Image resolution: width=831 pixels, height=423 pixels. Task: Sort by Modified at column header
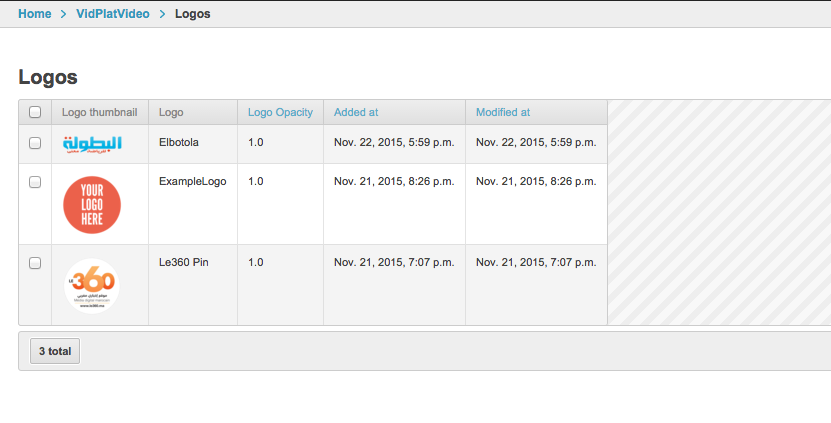[x=503, y=113]
